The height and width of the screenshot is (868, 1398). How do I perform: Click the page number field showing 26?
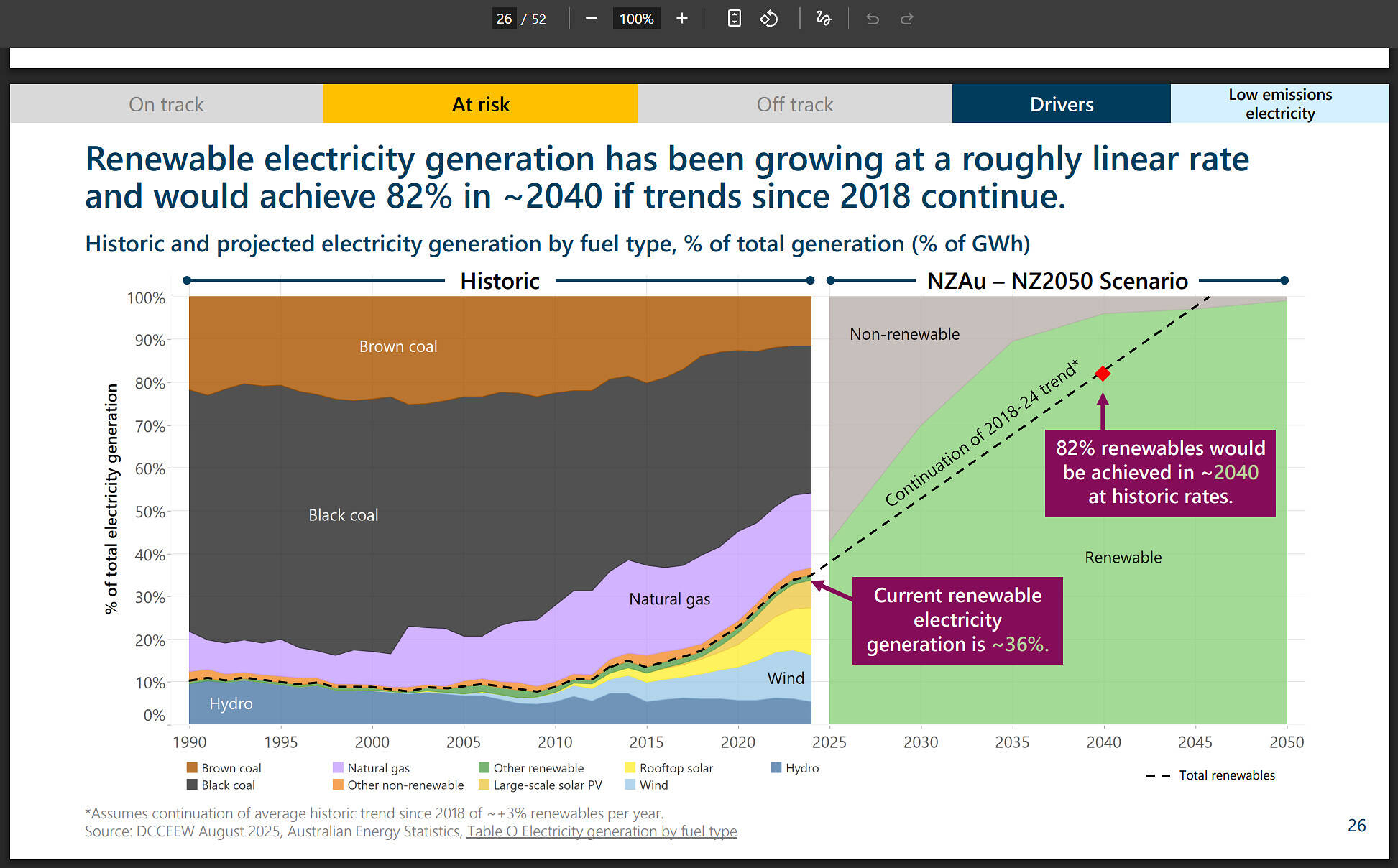(x=504, y=19)
